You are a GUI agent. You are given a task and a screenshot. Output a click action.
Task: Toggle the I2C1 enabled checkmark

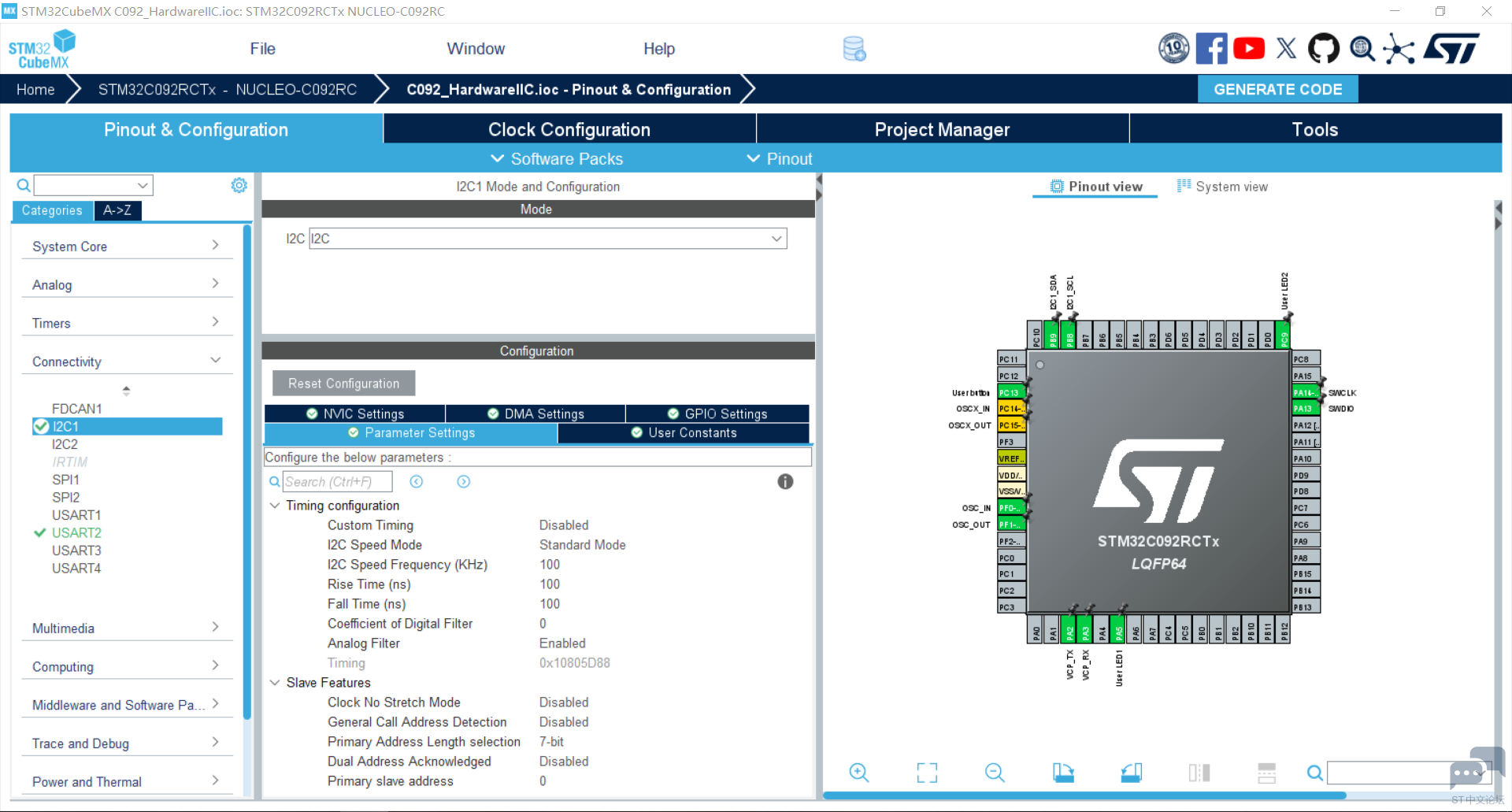pos(41,426)
